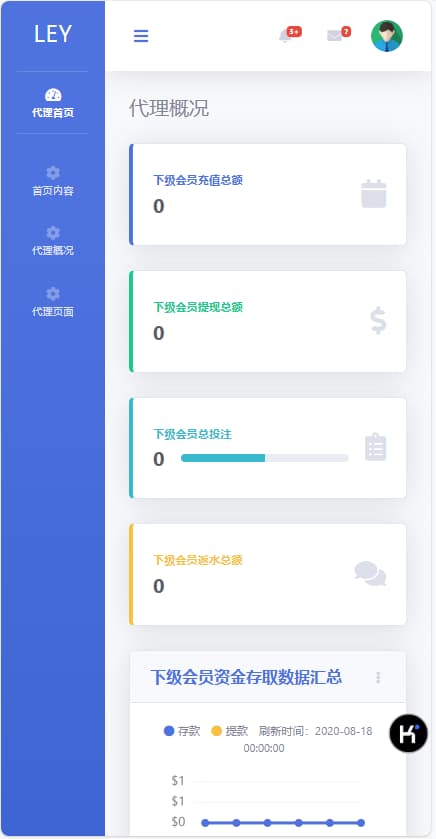The width and height of the screenshot is (436, 839).
Task: Open the black floating K widget
Action: (408, 733)
